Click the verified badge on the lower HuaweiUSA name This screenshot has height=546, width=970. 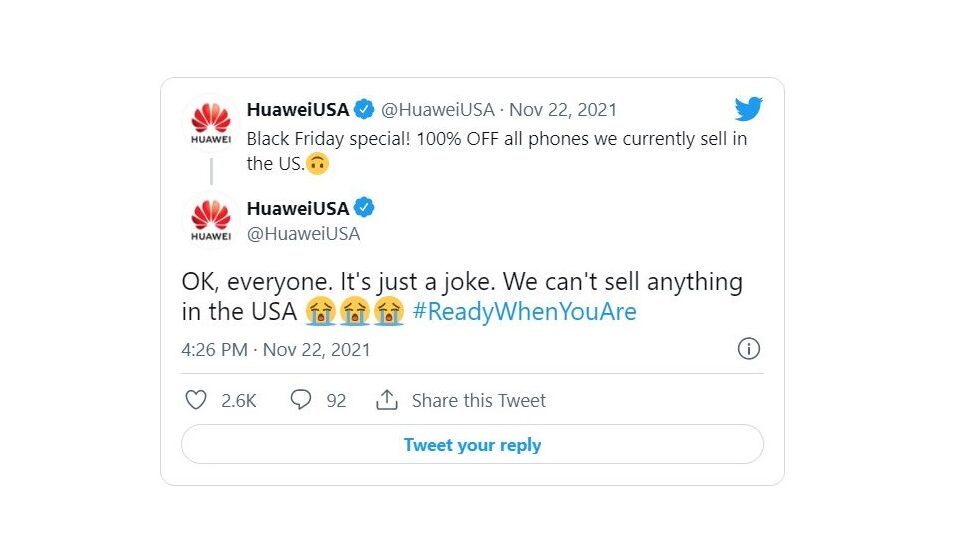pos(365,208)
